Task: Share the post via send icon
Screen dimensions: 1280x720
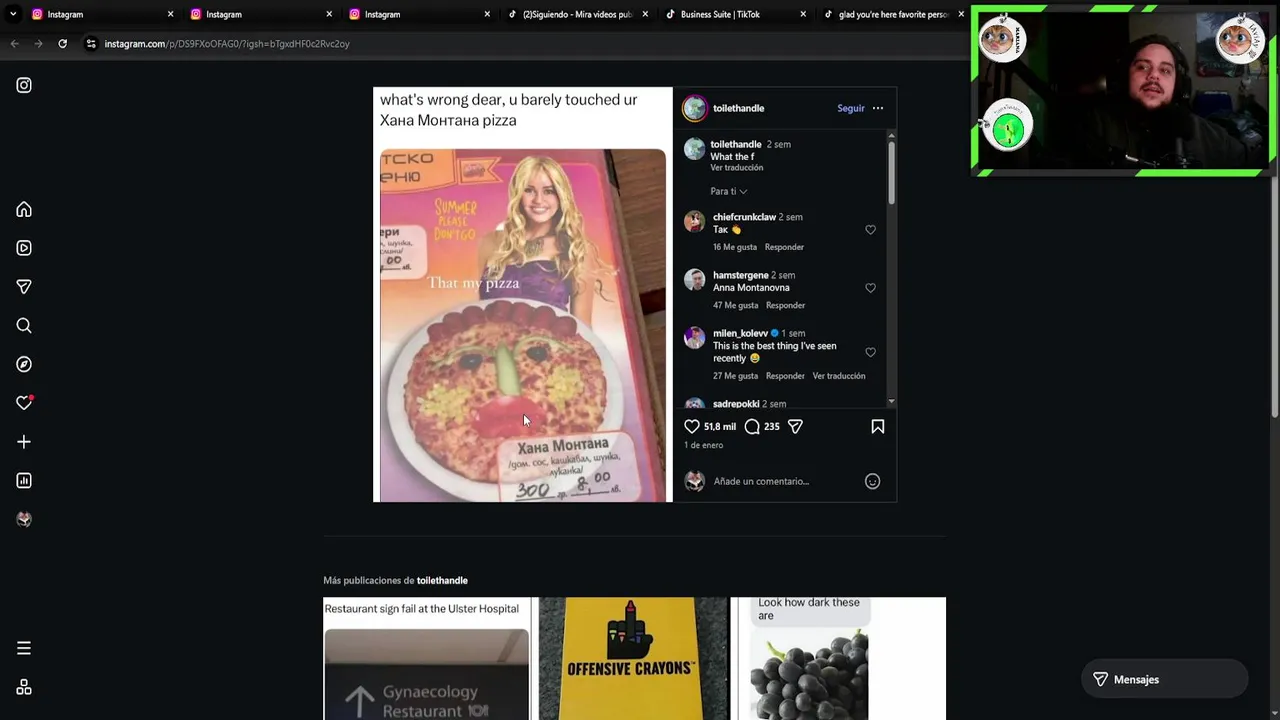Action: [x=795, y=426]
